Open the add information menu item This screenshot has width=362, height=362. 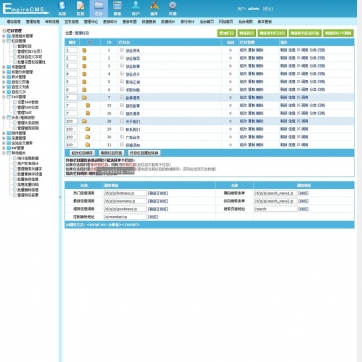click(x=14, y=22)
